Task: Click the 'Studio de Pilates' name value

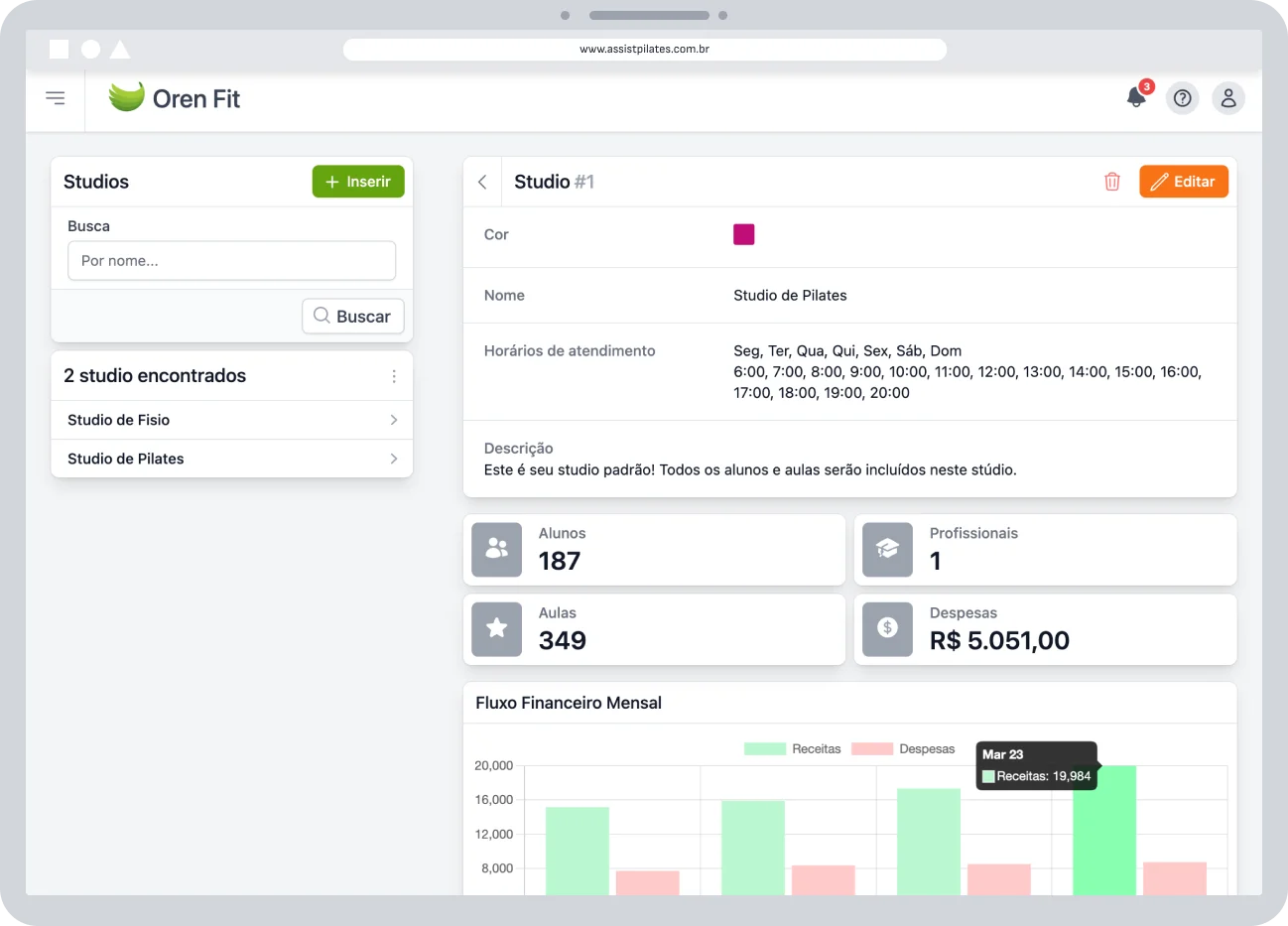Action: (790, 296)
